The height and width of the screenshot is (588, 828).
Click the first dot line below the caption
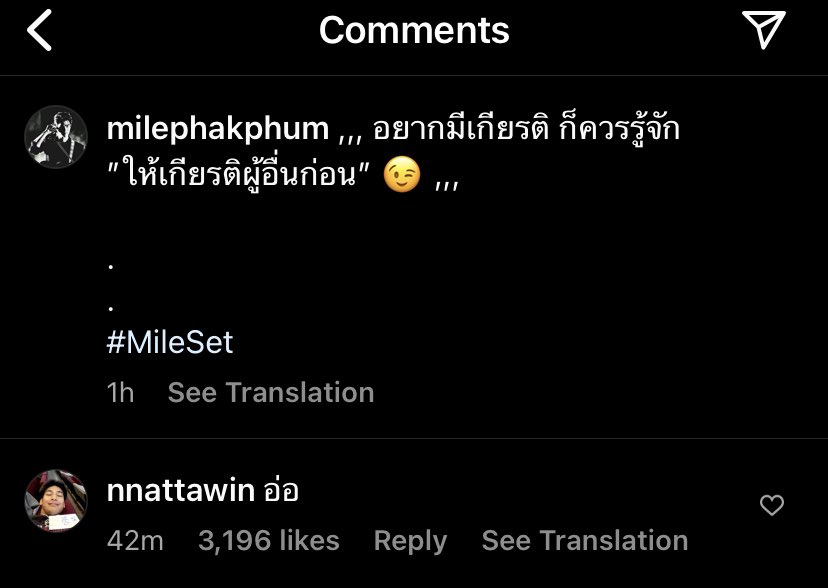coord(110,267)
